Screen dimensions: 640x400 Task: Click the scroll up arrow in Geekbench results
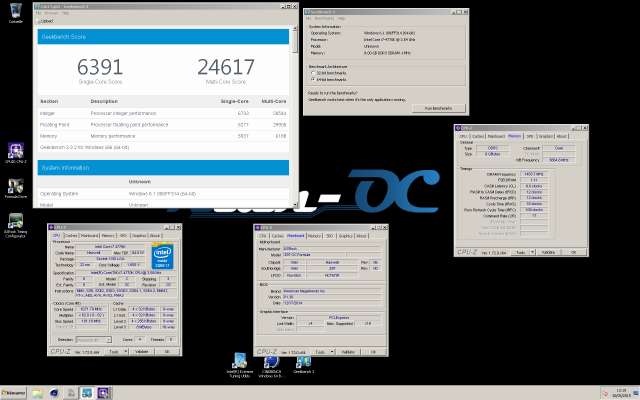(295, 28)
